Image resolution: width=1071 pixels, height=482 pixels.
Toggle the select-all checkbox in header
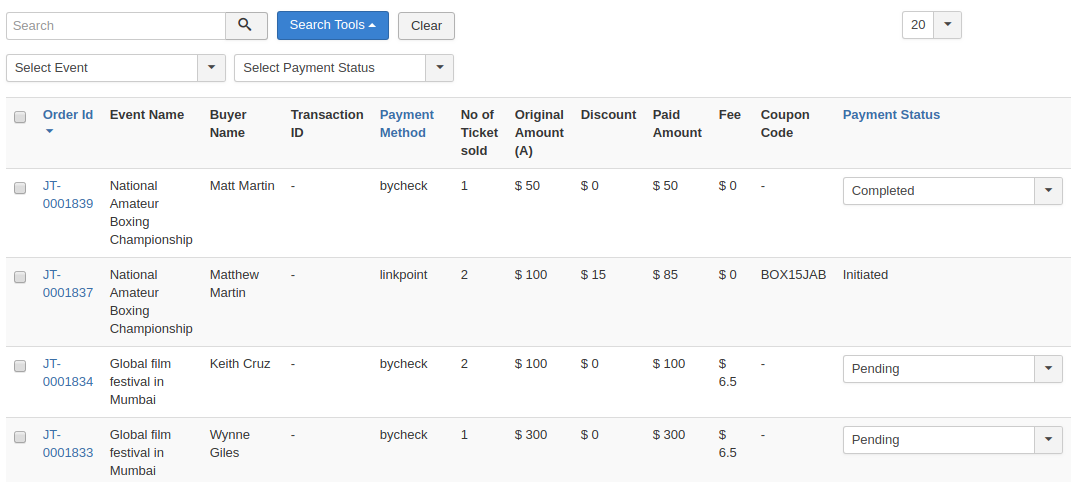coord(20,117)
